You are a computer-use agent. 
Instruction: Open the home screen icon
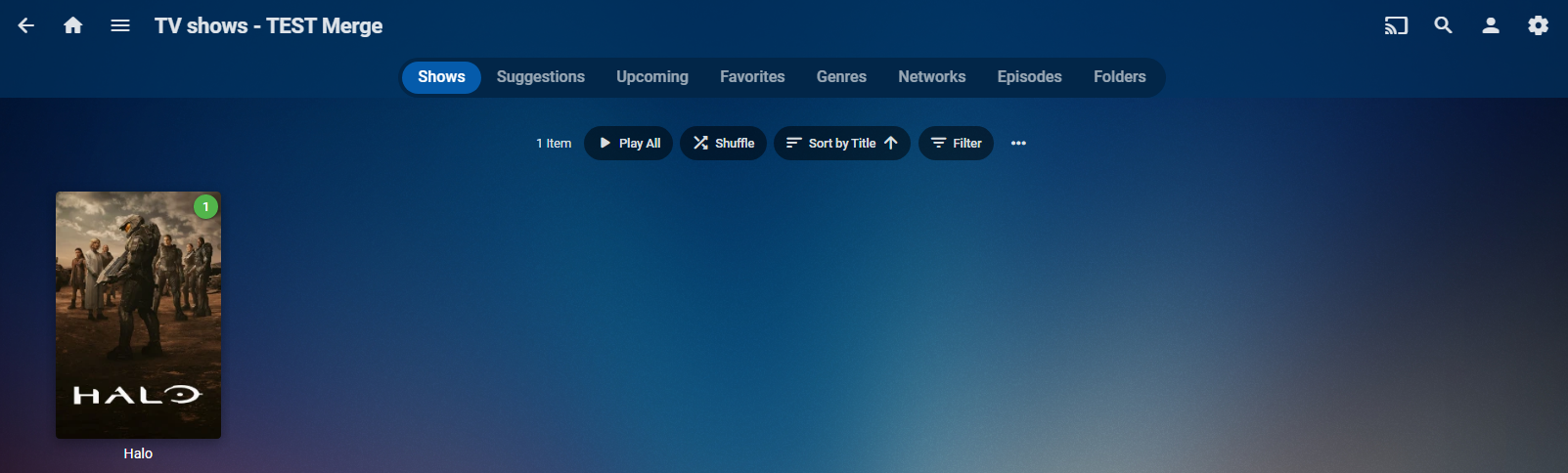pos(73,25)
